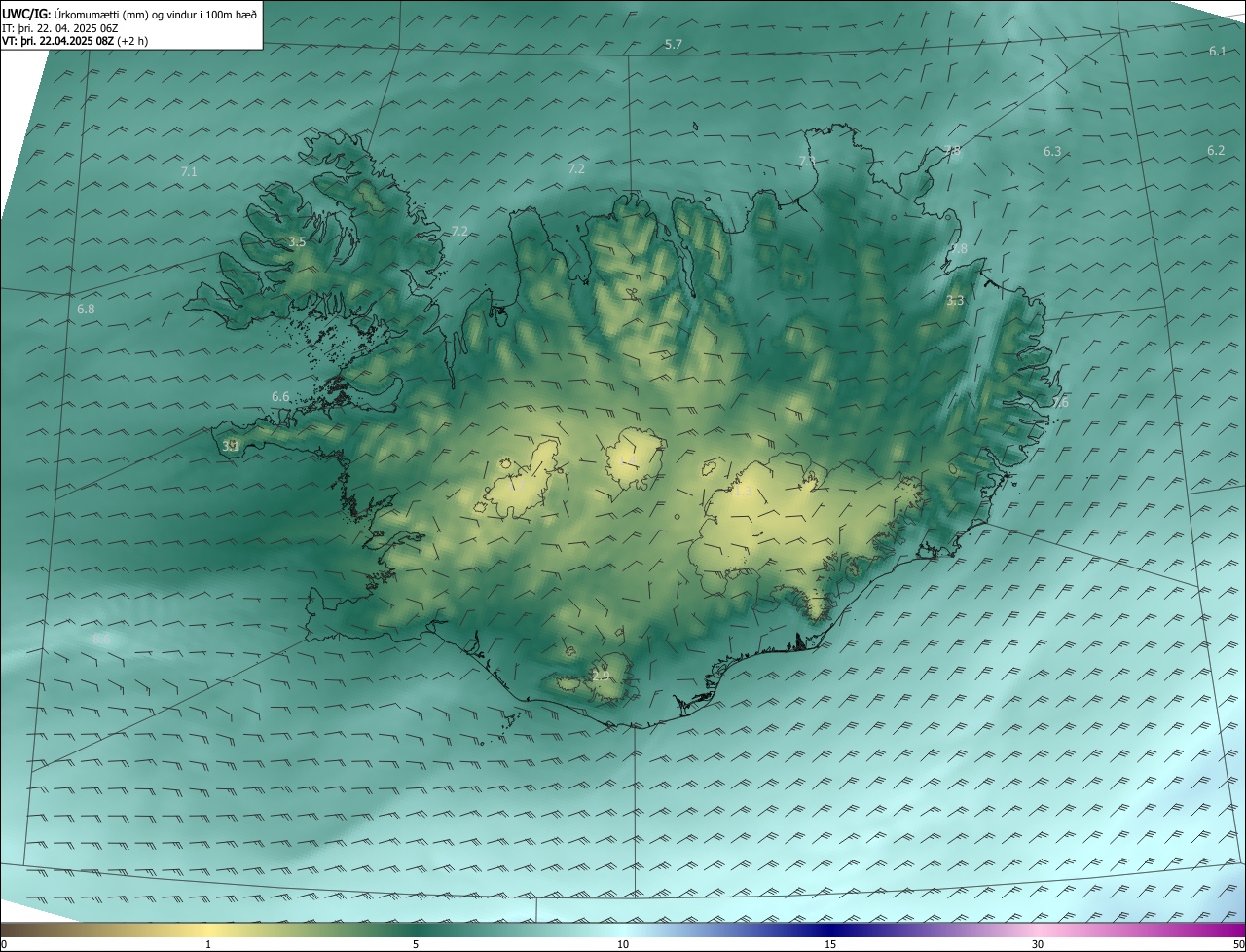The image size is (1246, 952).
Task: Click the colorbar tick label 5
Action: coord(416,944)
